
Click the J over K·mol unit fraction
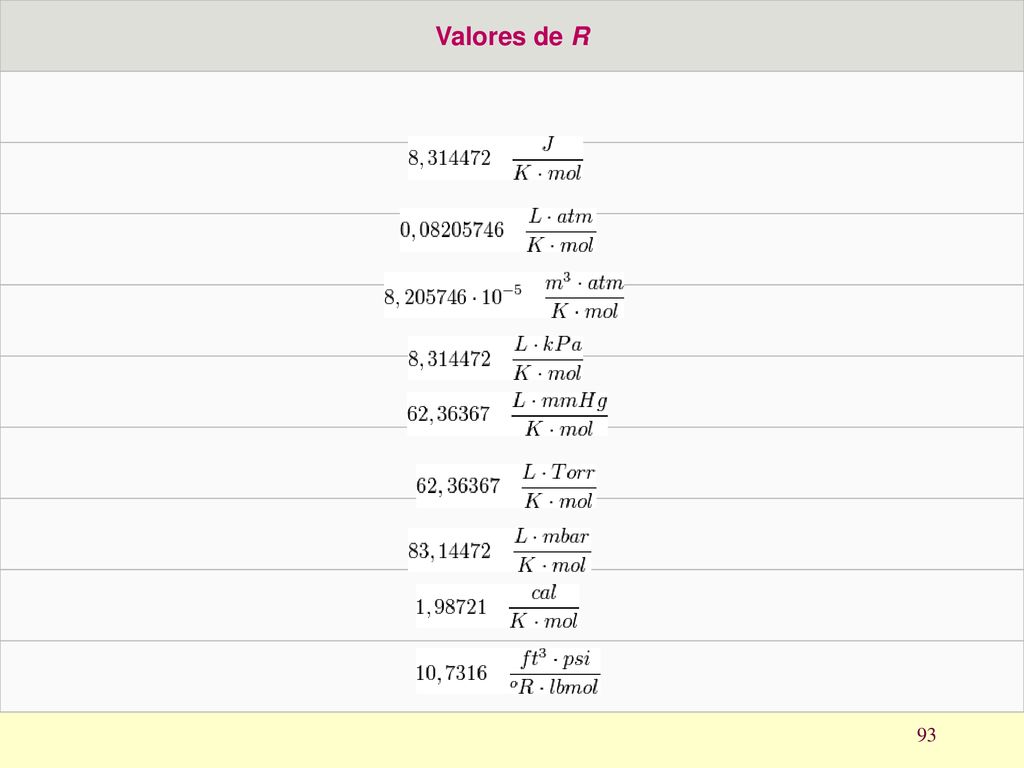point(547,159)
